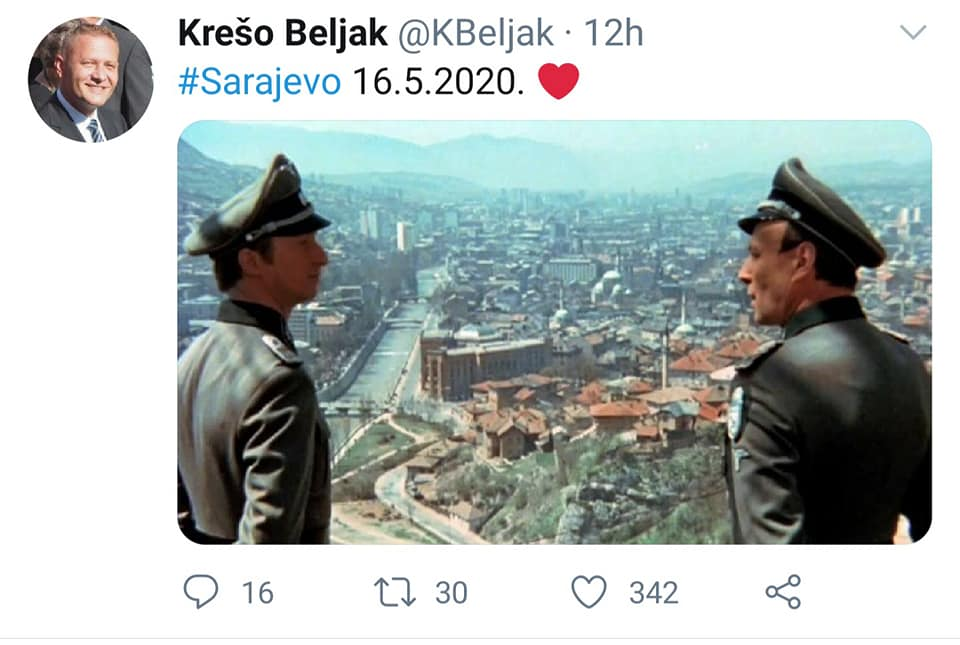The height and width of the screenshot is (645, 960).
Task: Click the 12h timestamp
Action: 613,33
